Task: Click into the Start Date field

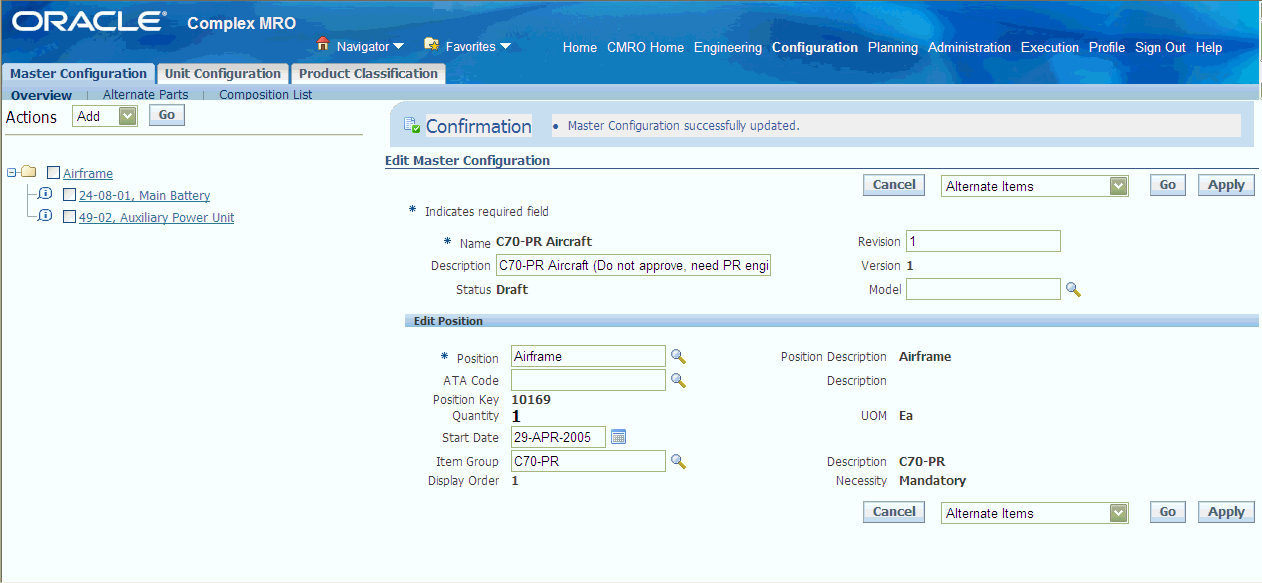Action: [558, 438]
